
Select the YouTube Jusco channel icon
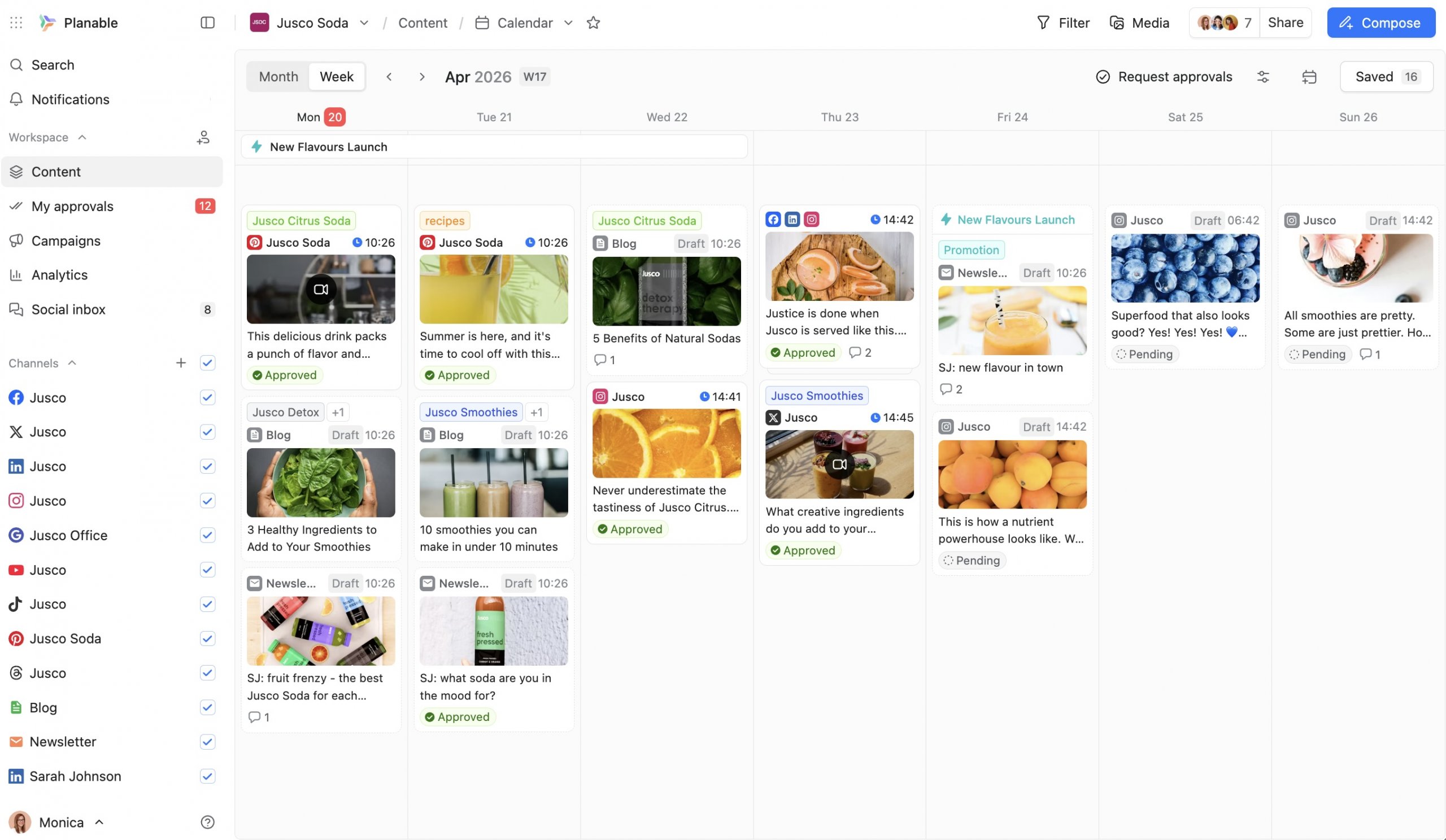[16, 570]
